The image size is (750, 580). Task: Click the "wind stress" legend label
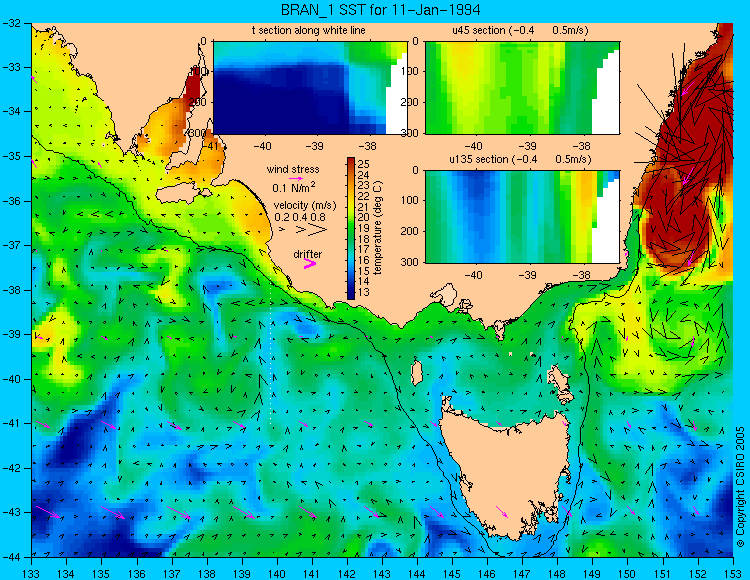coord(293,169)
